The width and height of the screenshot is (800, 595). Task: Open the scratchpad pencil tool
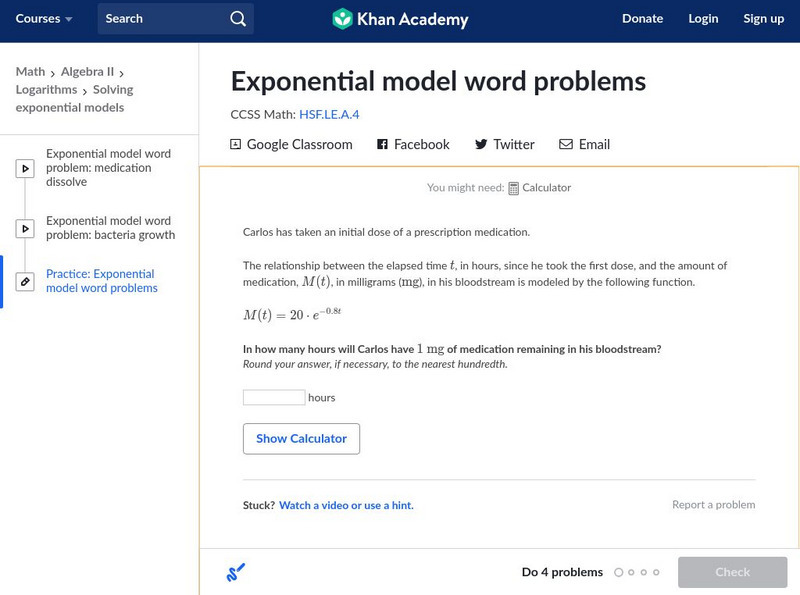pyautogui.click(x=236, y=573)
